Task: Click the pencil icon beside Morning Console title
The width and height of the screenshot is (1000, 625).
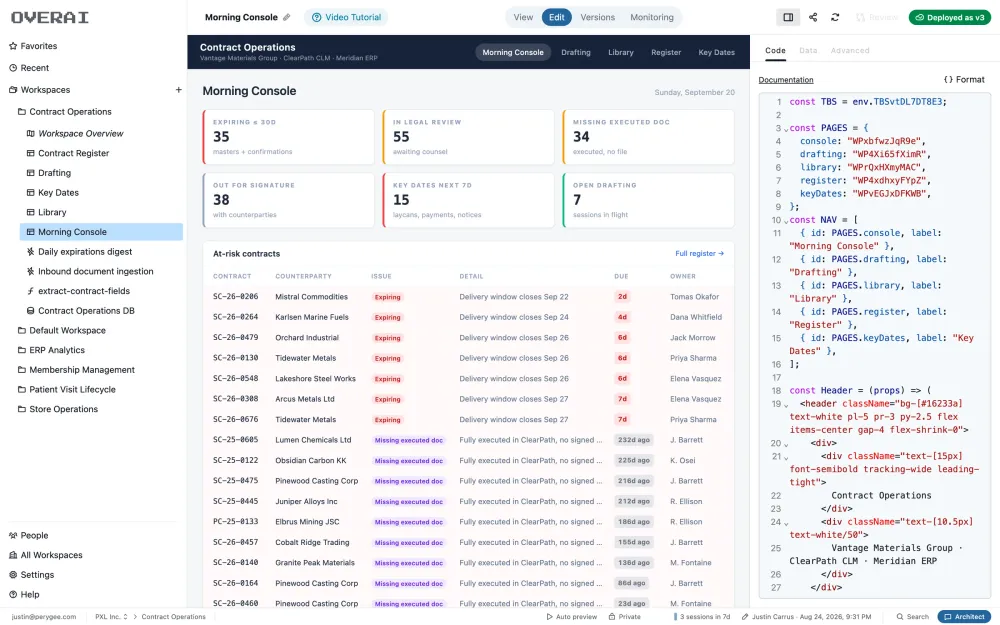Action: click(x=287, y=17)
